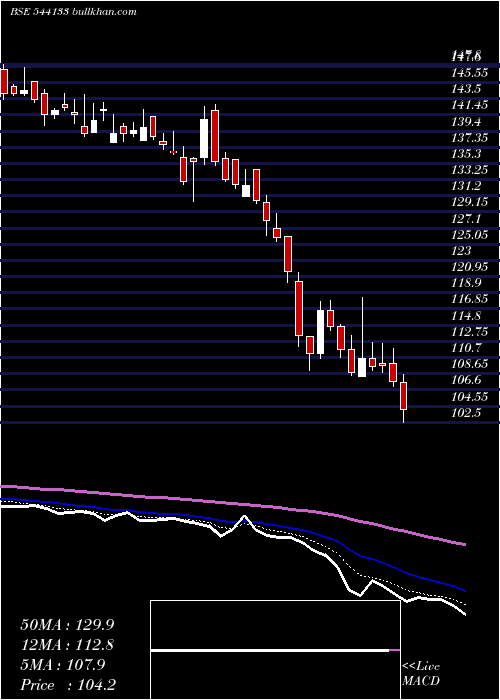Click the blue 12MA line's right end
Viewport: 500px width, 700px height.
pyautogui.click(x=464, y=590)
